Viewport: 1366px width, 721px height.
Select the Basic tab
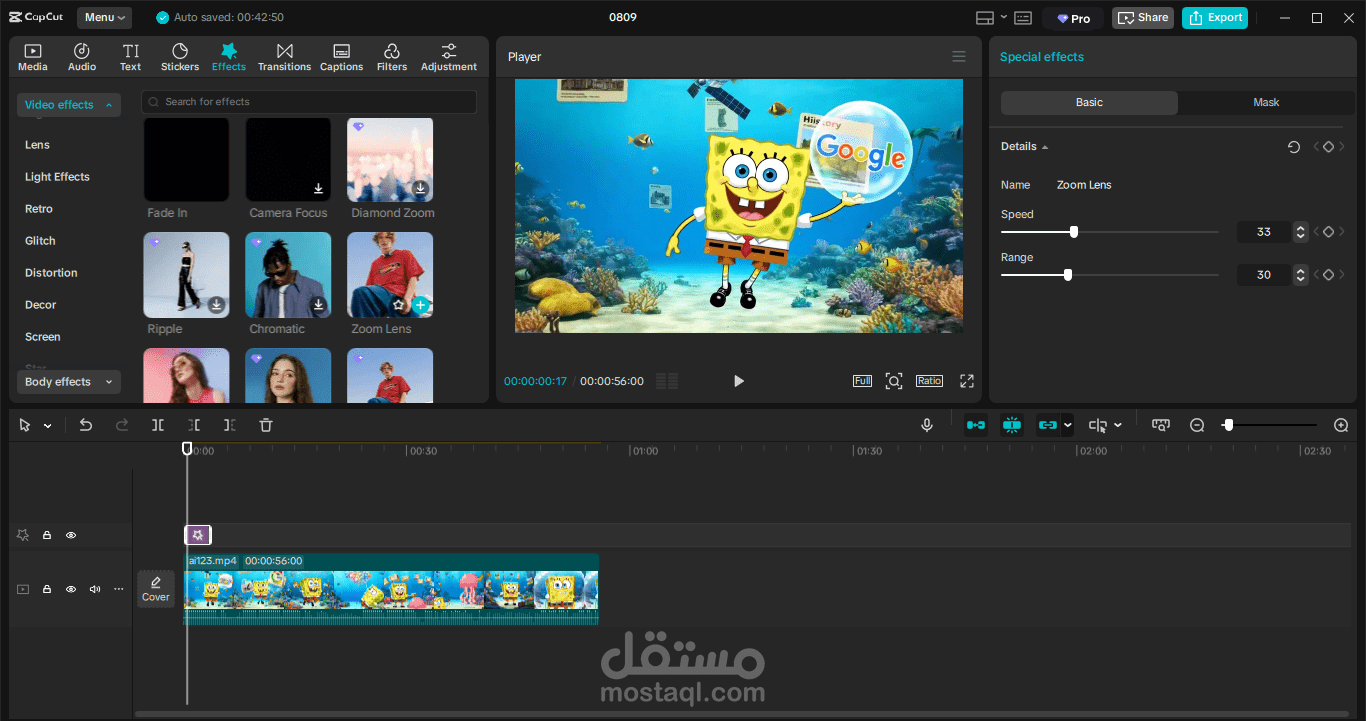click(1089, 103)
